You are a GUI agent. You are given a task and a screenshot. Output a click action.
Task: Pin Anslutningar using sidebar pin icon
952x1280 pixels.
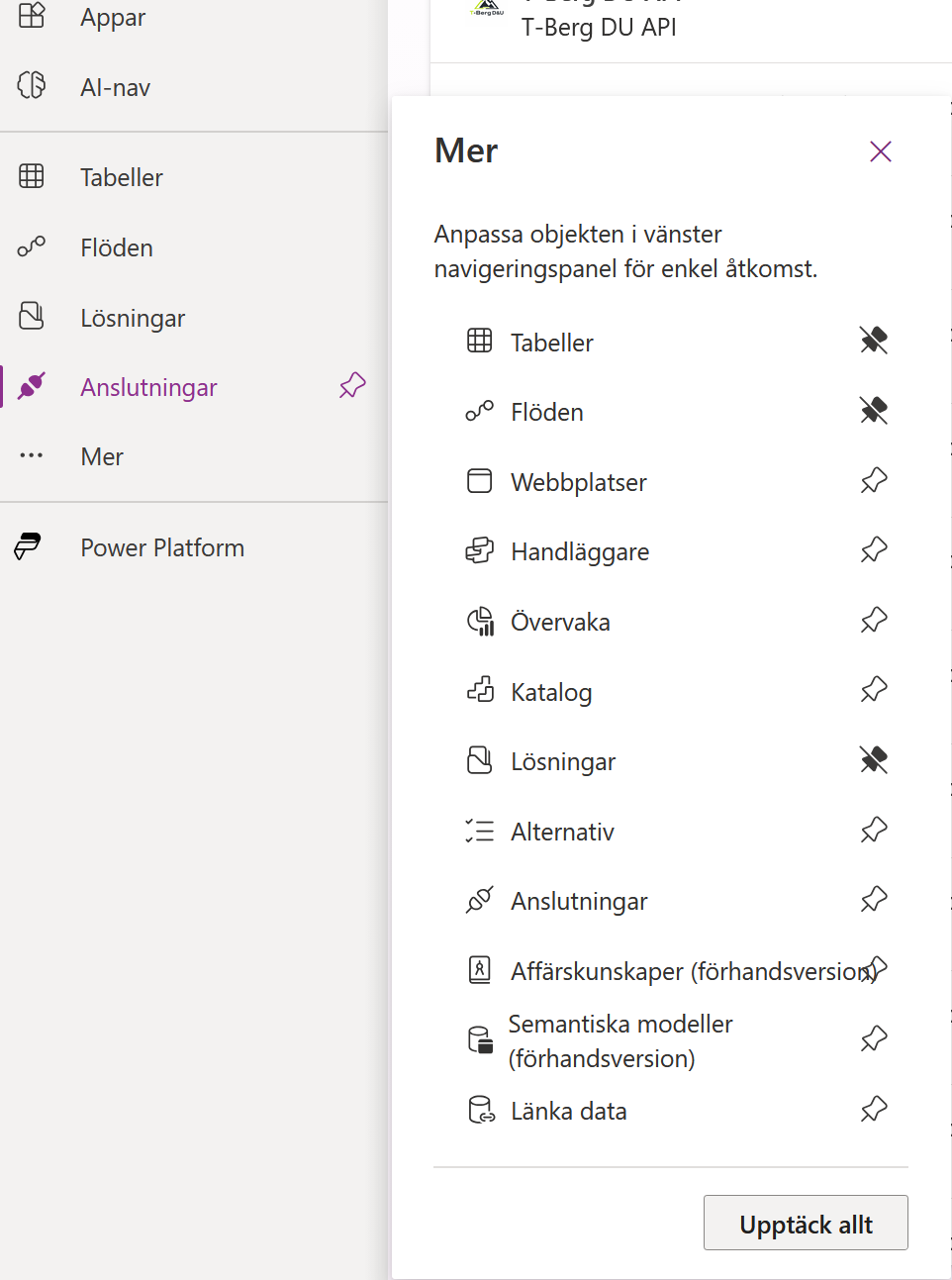[352, 386]
